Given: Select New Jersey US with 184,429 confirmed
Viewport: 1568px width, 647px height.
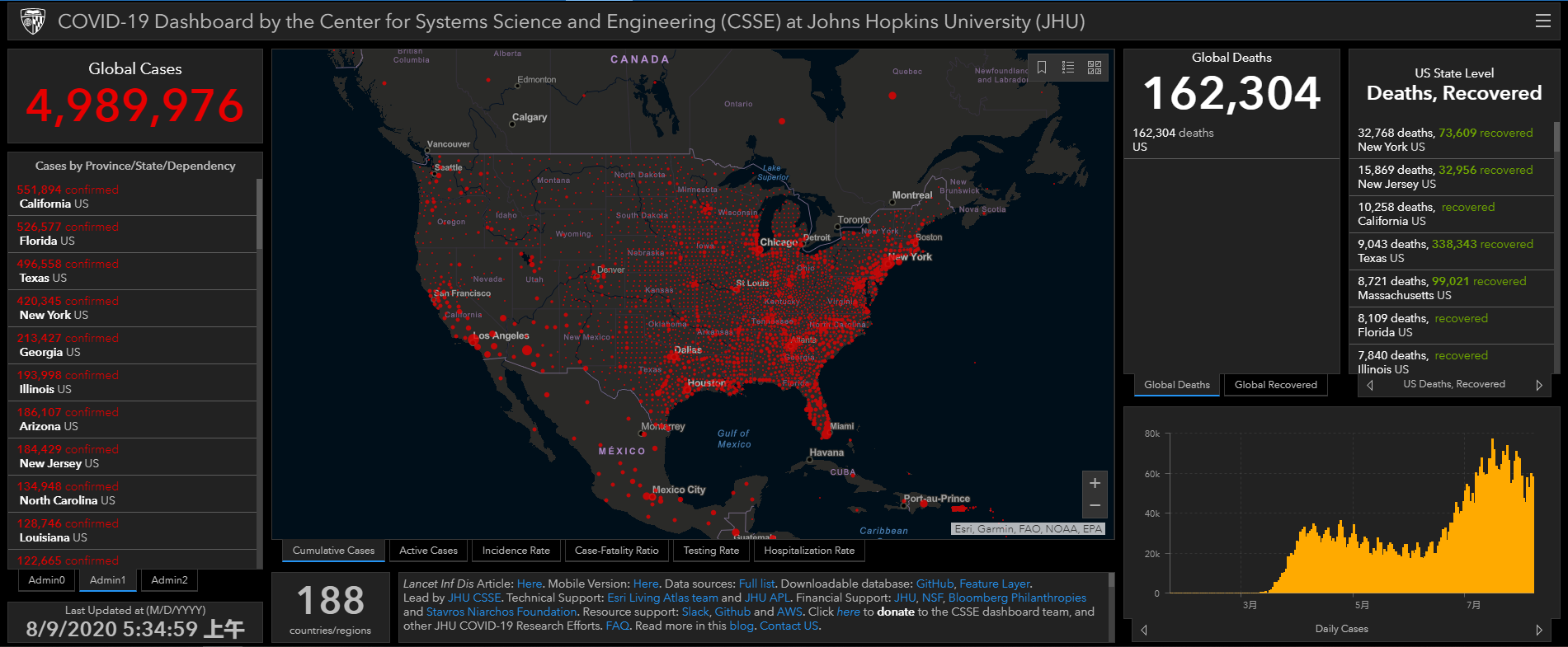Looking at the screenshot, I should (x=132, y=457).
